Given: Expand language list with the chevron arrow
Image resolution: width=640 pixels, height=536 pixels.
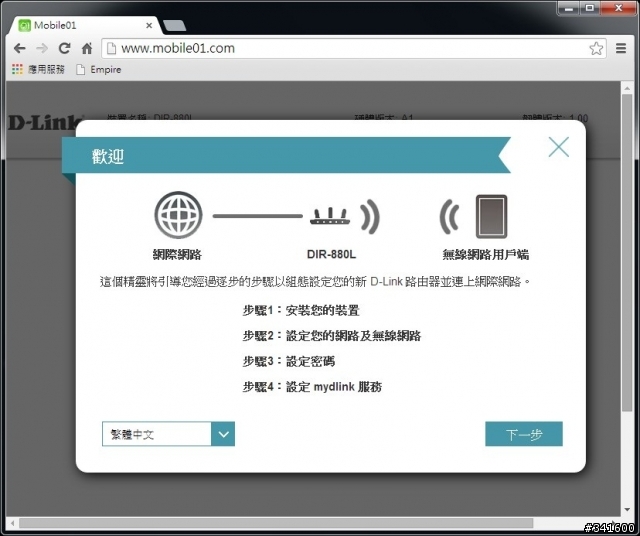Looking at the screenshot, I should click(x=223, y=434).
